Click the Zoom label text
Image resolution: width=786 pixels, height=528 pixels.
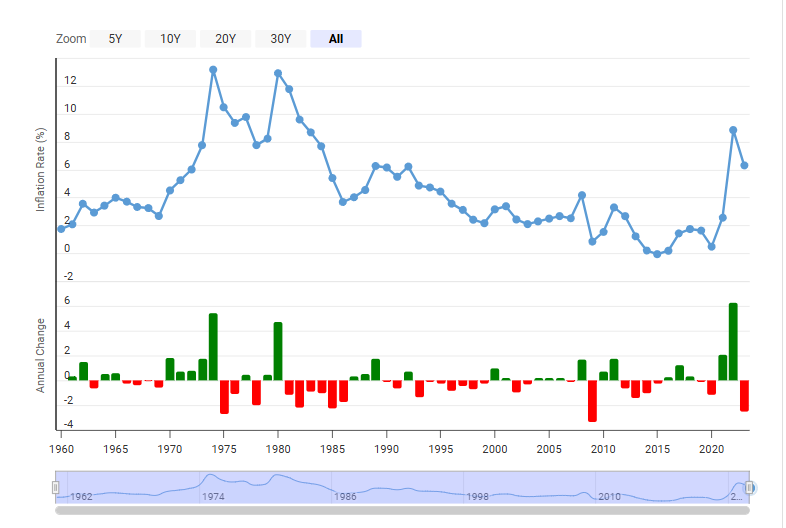click(x=71, y=39)
